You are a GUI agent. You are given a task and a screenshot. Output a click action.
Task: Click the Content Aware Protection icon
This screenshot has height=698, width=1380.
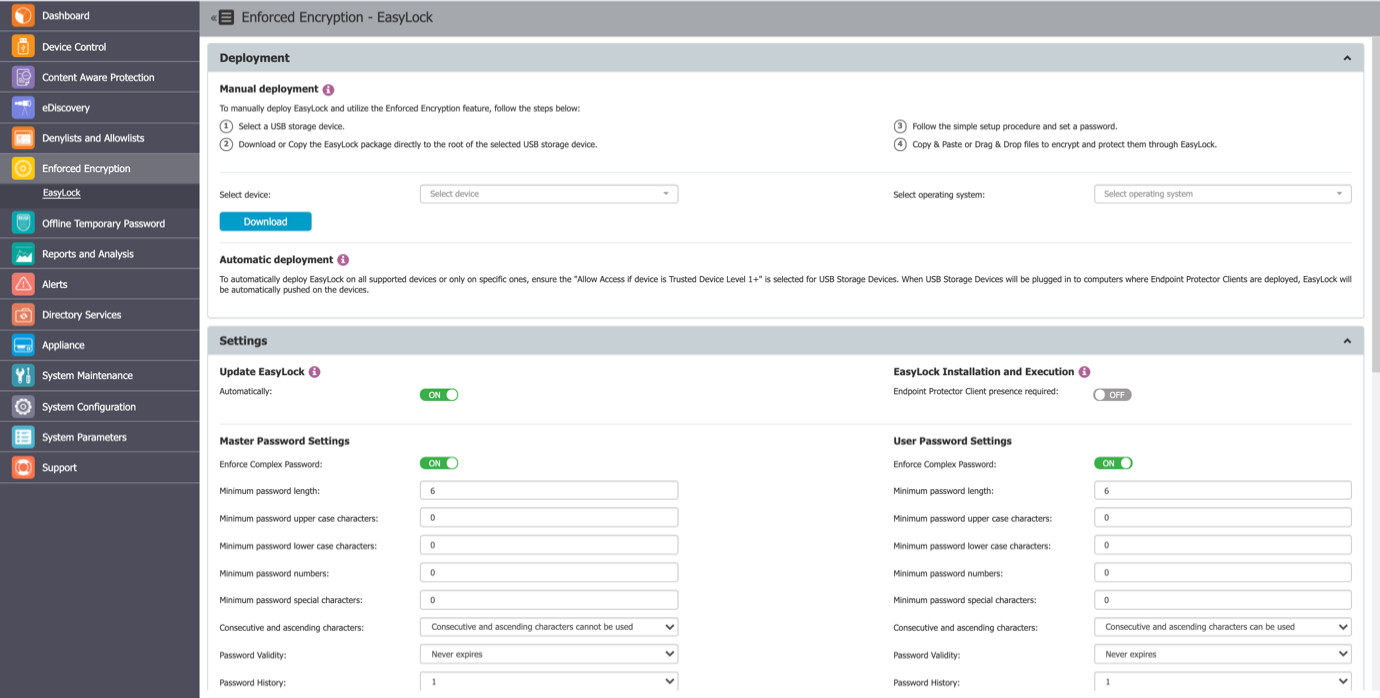coord(23,77)
